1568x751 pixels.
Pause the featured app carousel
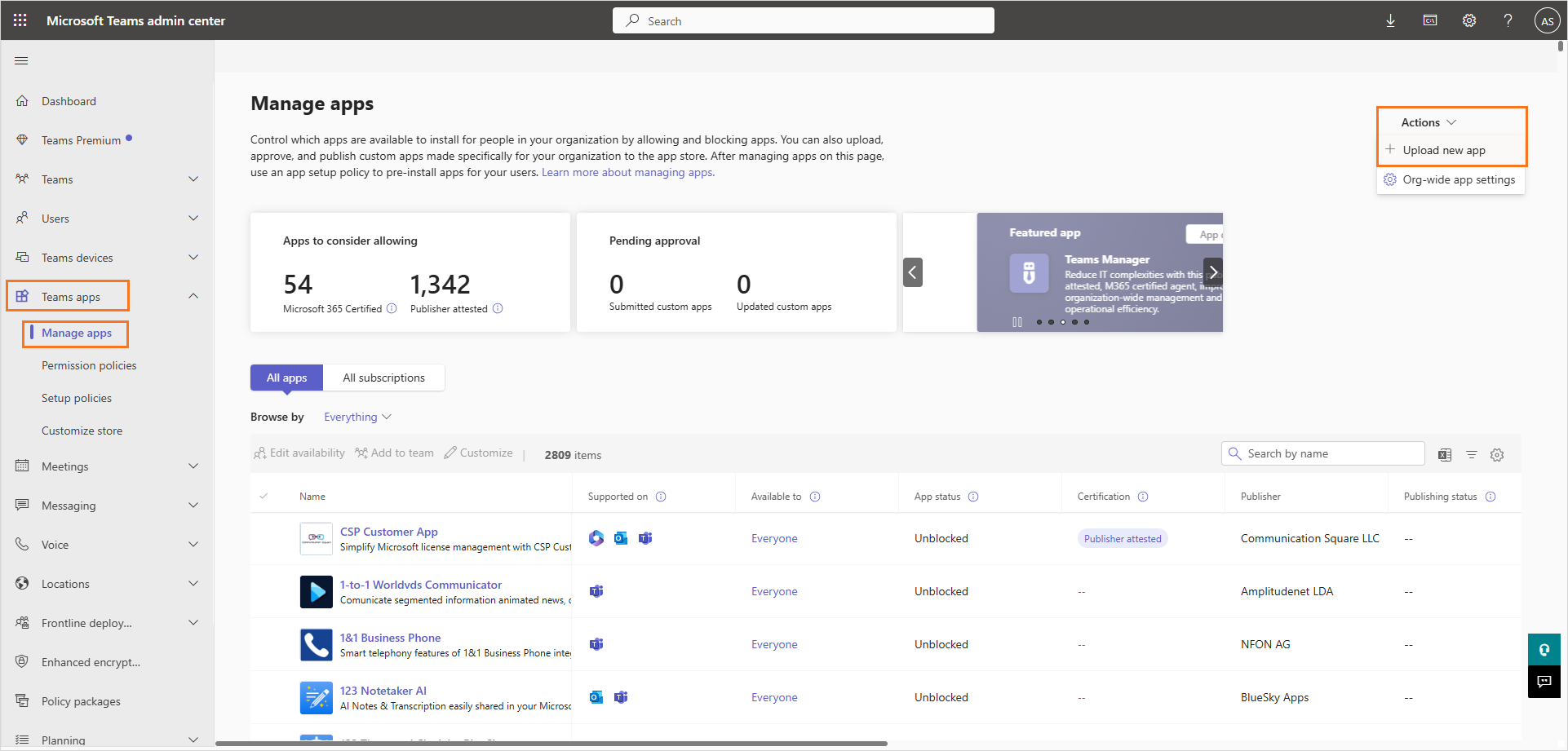pos(1017,322)
